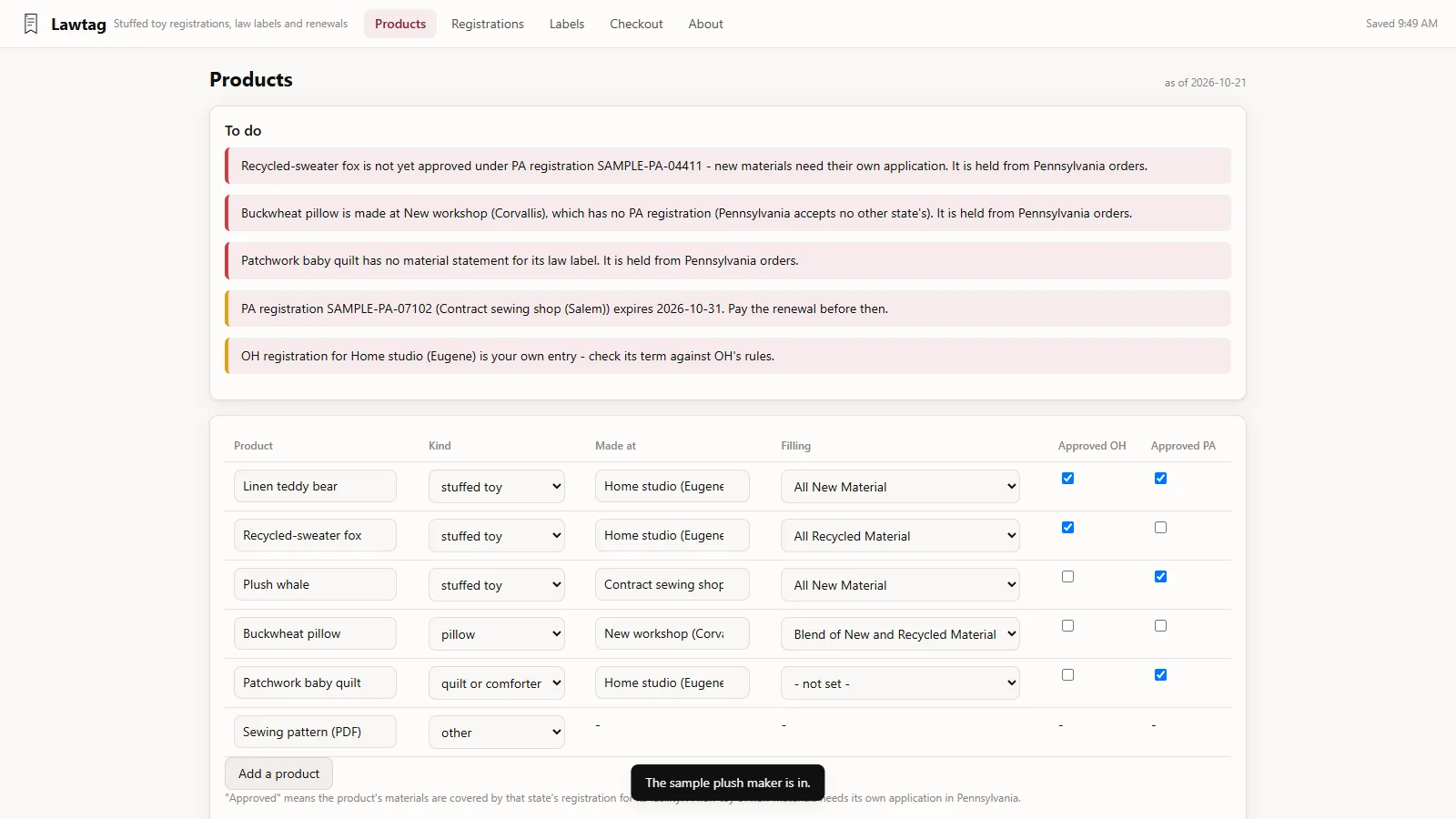The height and width of the screenshot is (819, 1456).
Task: Change Filling for Recycled-sweater fox
Action: (x=900, y=536)
